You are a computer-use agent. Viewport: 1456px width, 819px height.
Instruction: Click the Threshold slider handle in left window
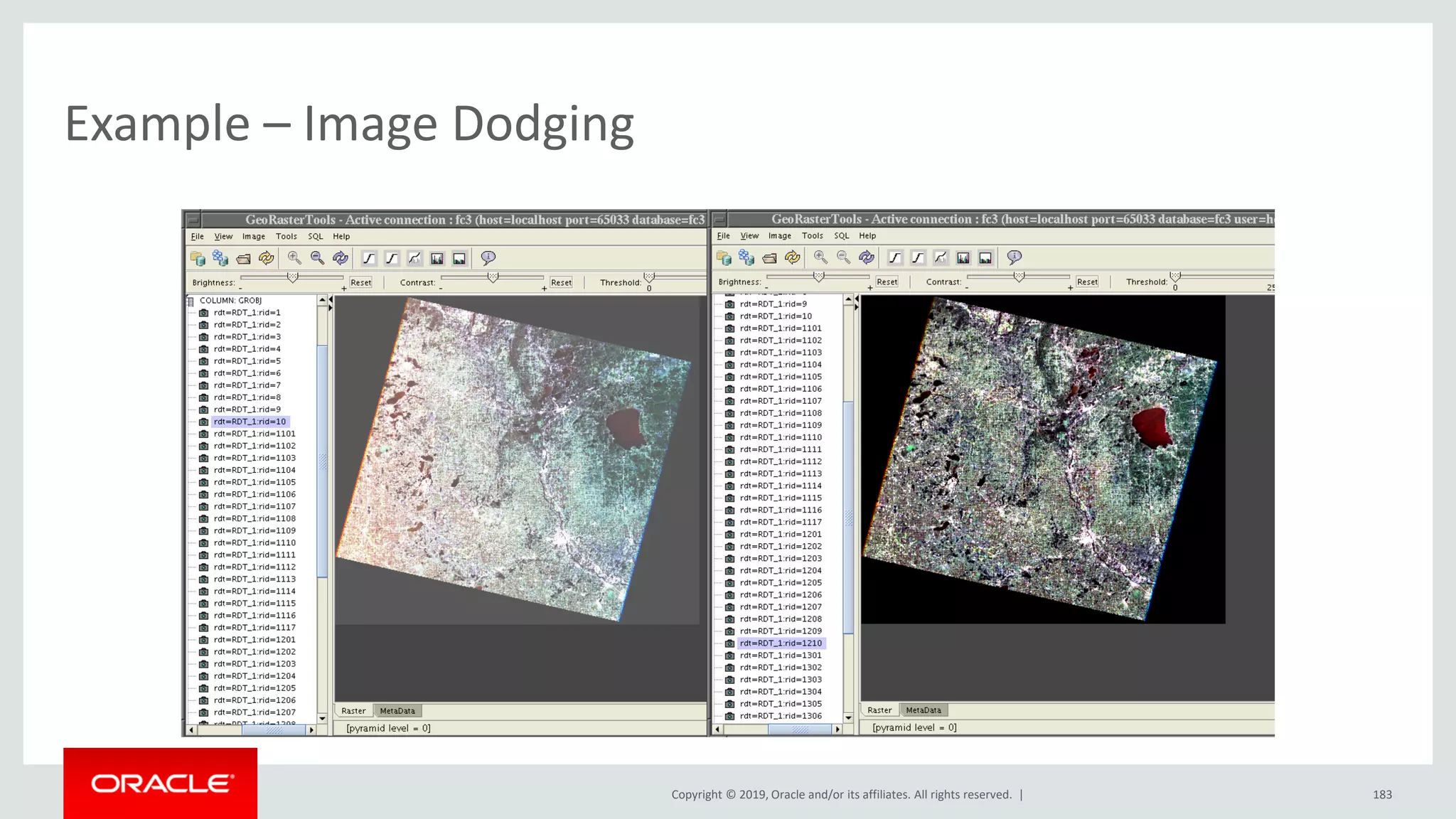pos(649,277)
